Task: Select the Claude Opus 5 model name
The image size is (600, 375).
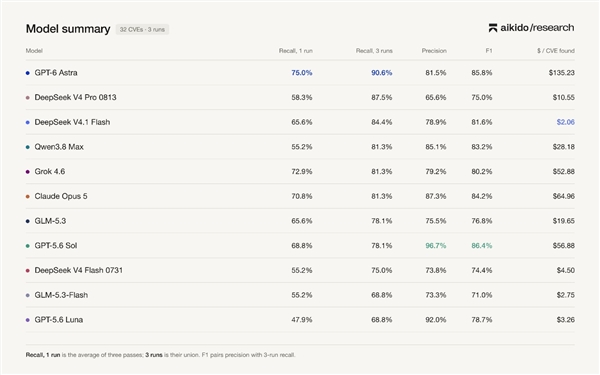Action: pyautogui.click(x=61, y=196)
